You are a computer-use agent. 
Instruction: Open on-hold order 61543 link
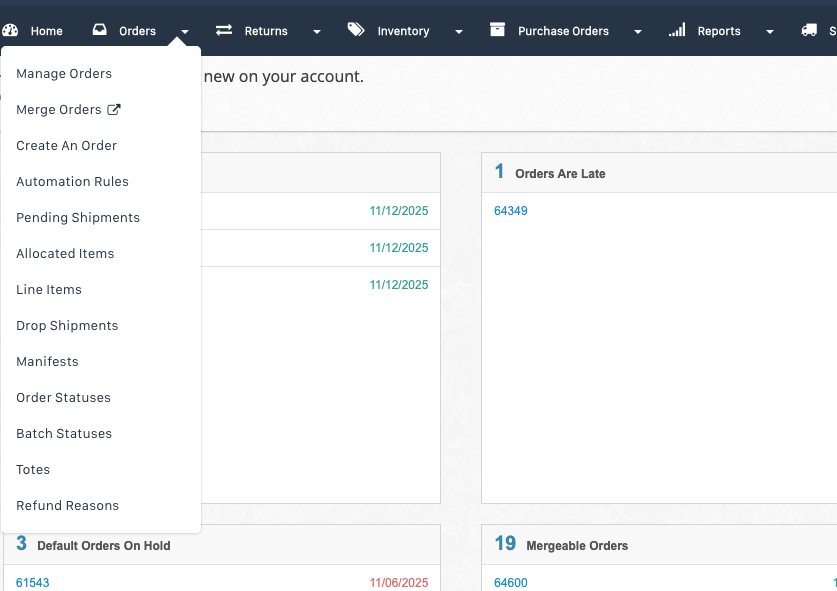coord(32,583)
